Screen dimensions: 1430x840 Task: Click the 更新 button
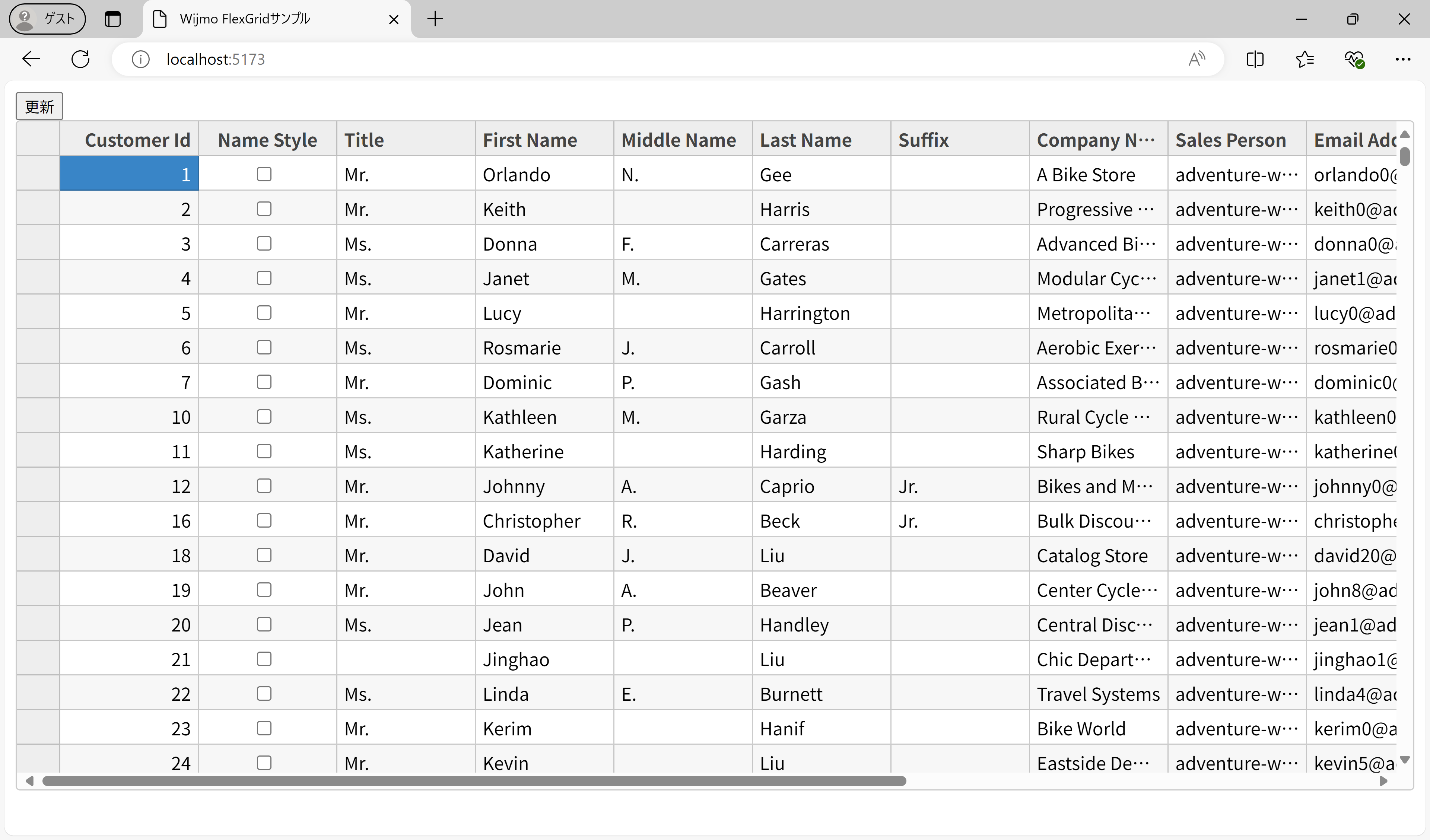click(x=39, y=106)
